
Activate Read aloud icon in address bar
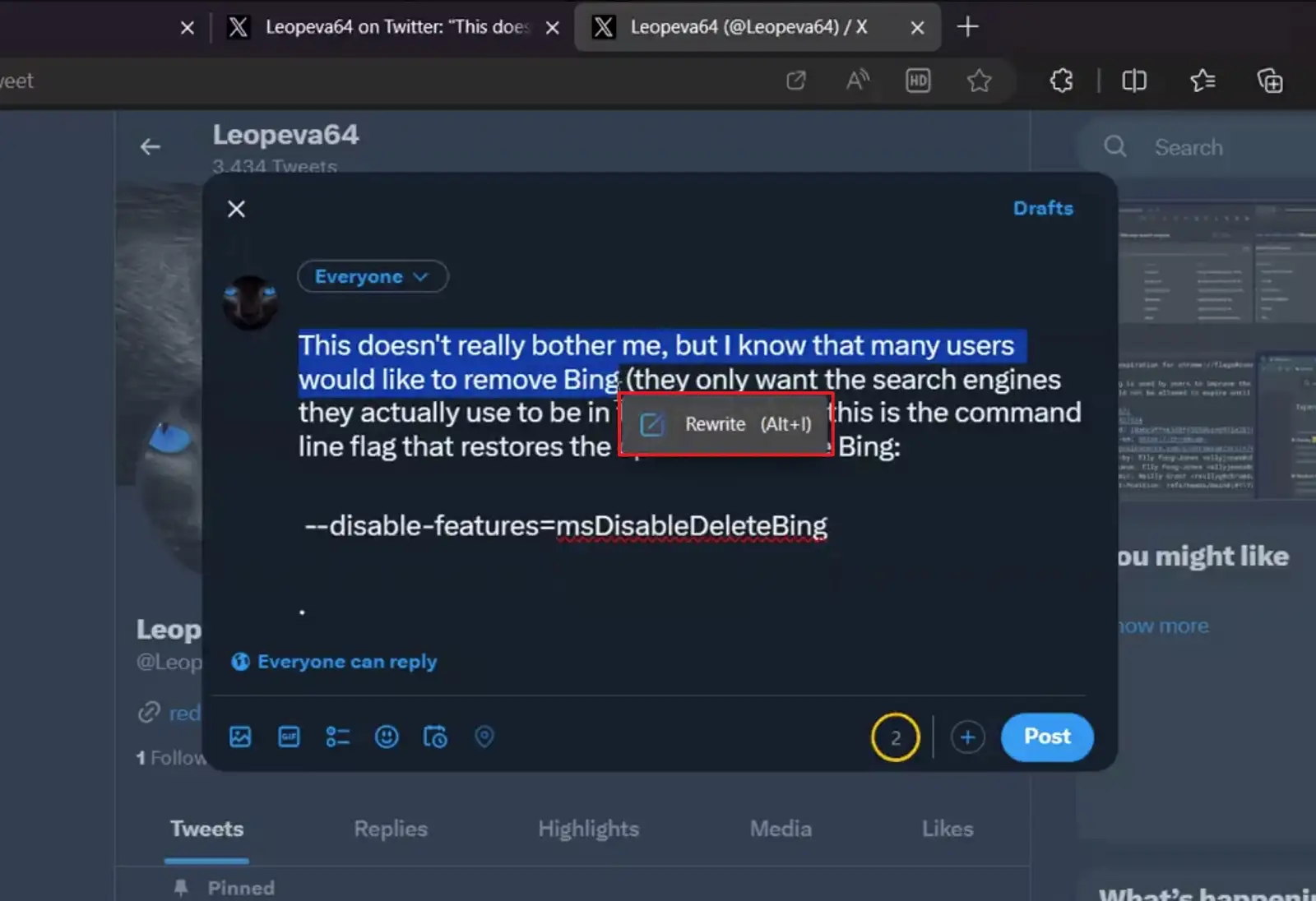857,81
